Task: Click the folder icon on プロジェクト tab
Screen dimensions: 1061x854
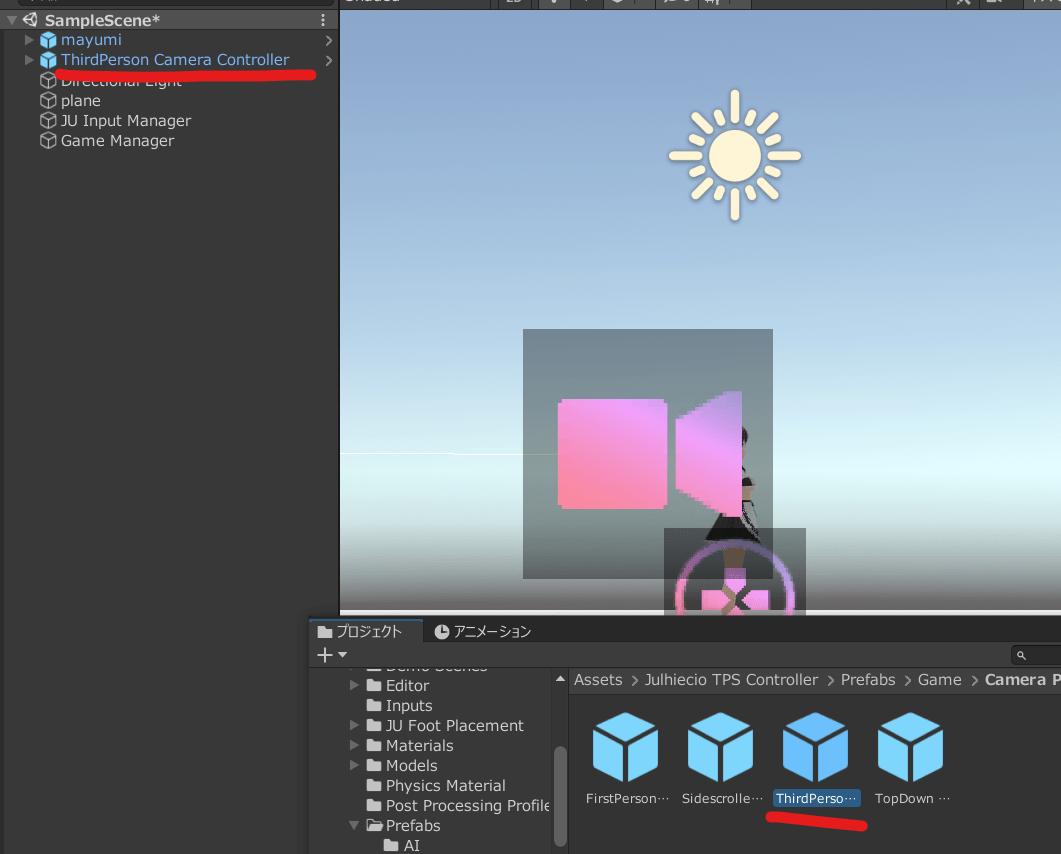Action: pyautogui.click(x=325, y=632)
